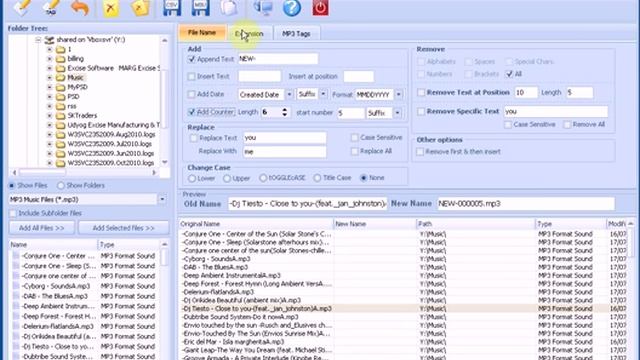Expand the billing folder node
Image resolution: width=640 pixels, height=360 pixels.
tap(49, 59)
